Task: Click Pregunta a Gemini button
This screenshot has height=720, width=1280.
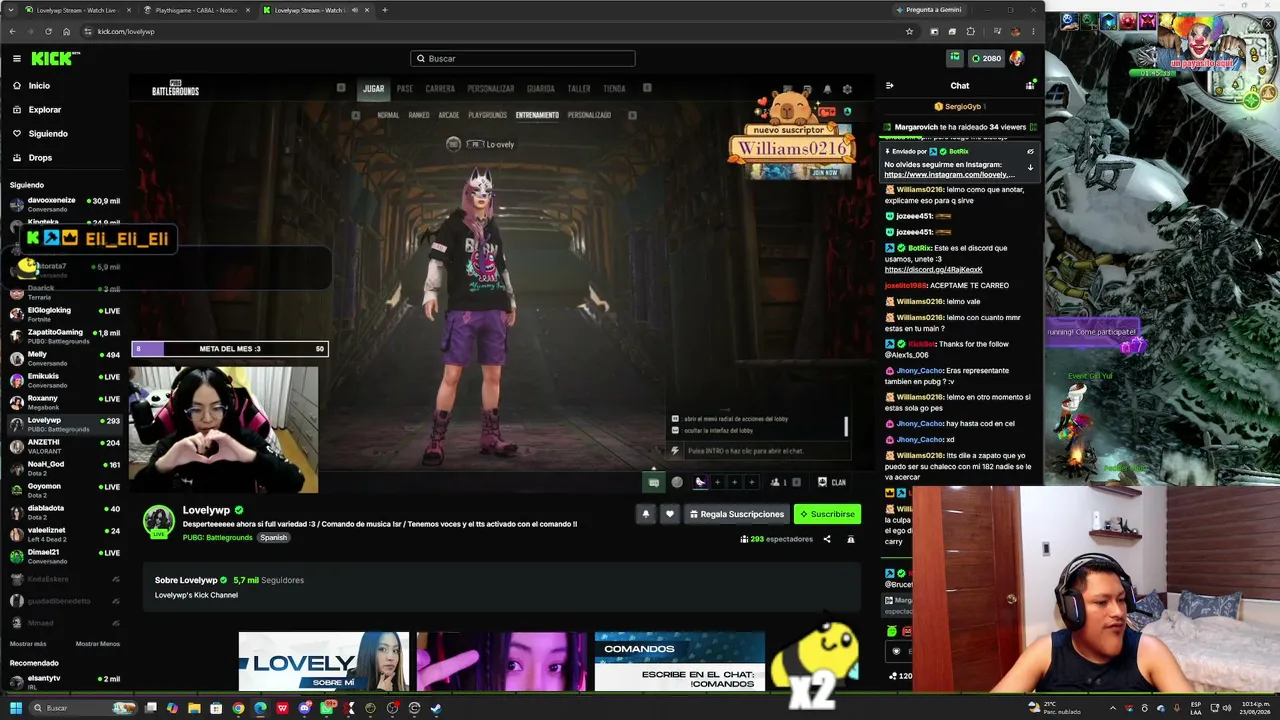Action: pyautogui.click(x=929, y=10)
